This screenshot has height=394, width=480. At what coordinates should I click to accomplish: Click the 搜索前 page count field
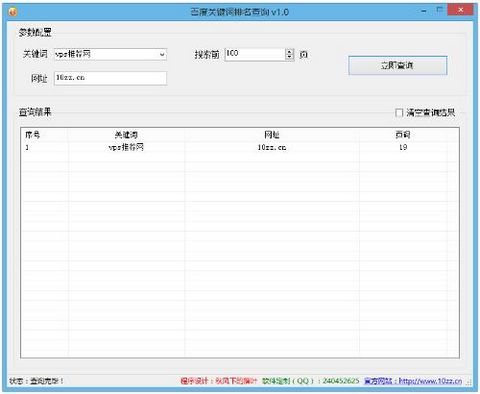pos(255,54)
